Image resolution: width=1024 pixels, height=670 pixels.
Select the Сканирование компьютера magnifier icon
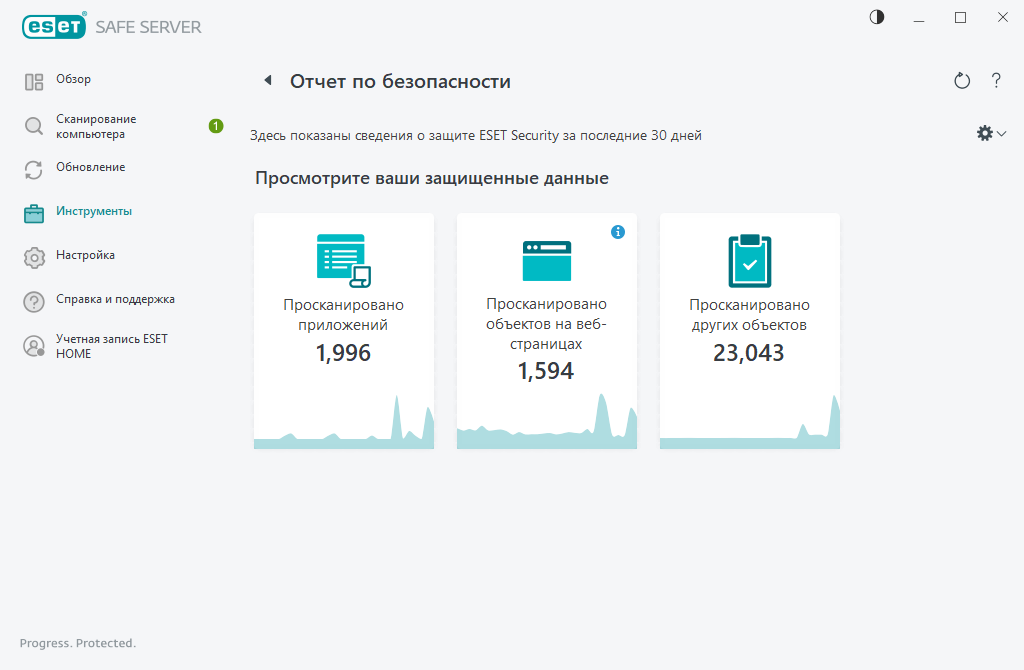pyautogui.click(x=31, y=124)
